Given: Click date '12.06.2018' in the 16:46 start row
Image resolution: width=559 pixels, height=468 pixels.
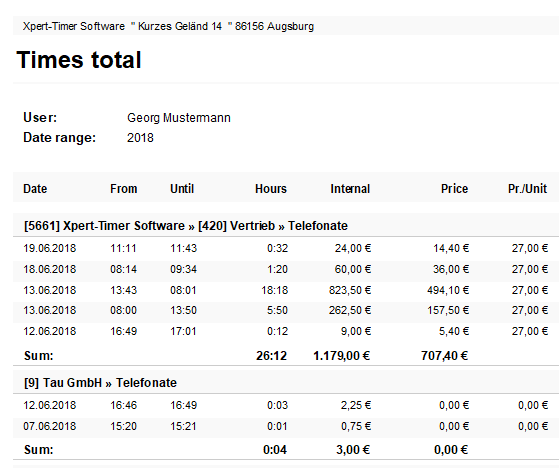Looking at the screenshot, I should (50, 405).
